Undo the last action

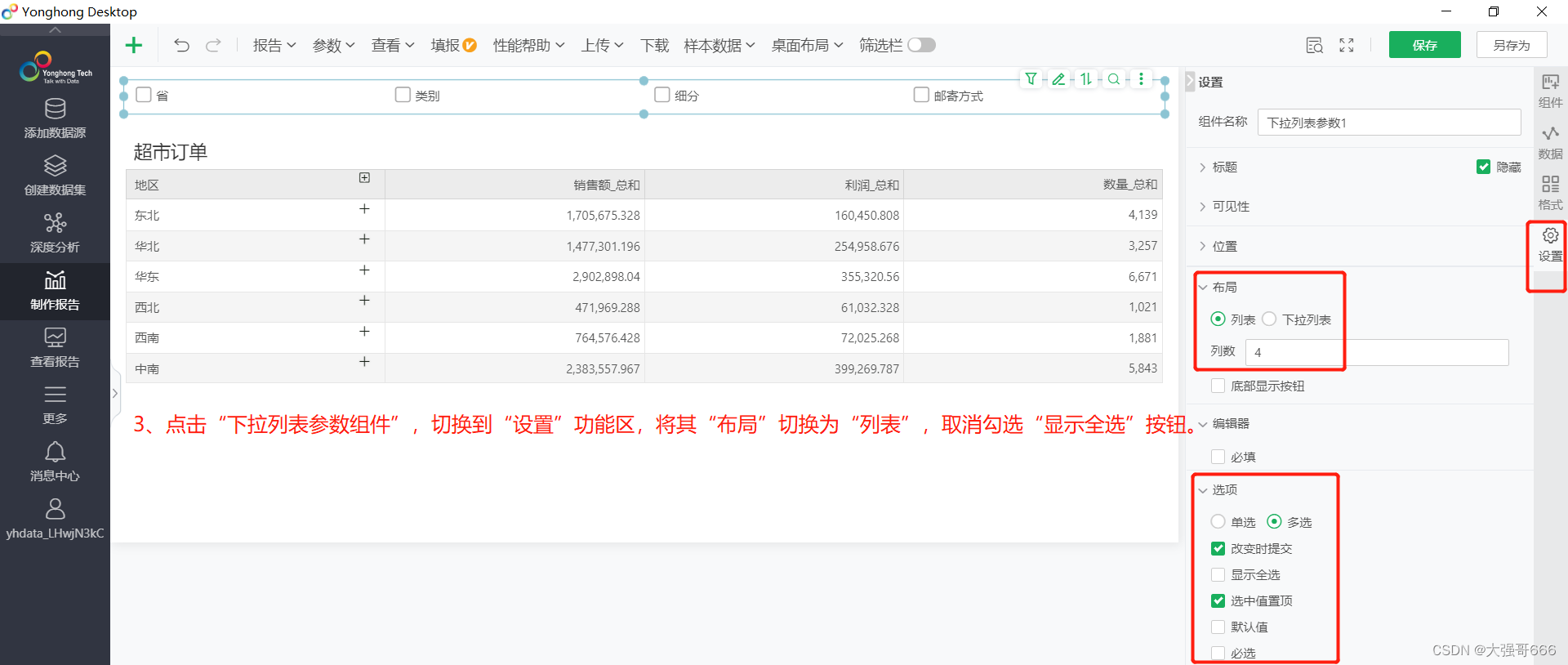click(x=181, y=45)
